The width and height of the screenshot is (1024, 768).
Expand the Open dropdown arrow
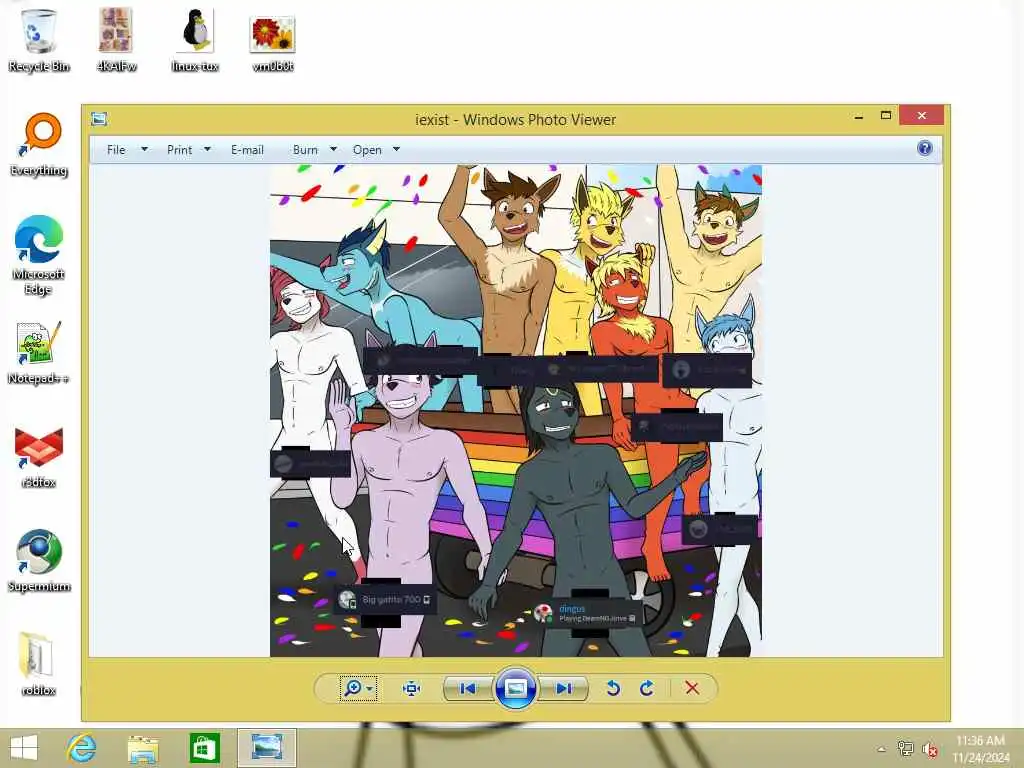396,149
